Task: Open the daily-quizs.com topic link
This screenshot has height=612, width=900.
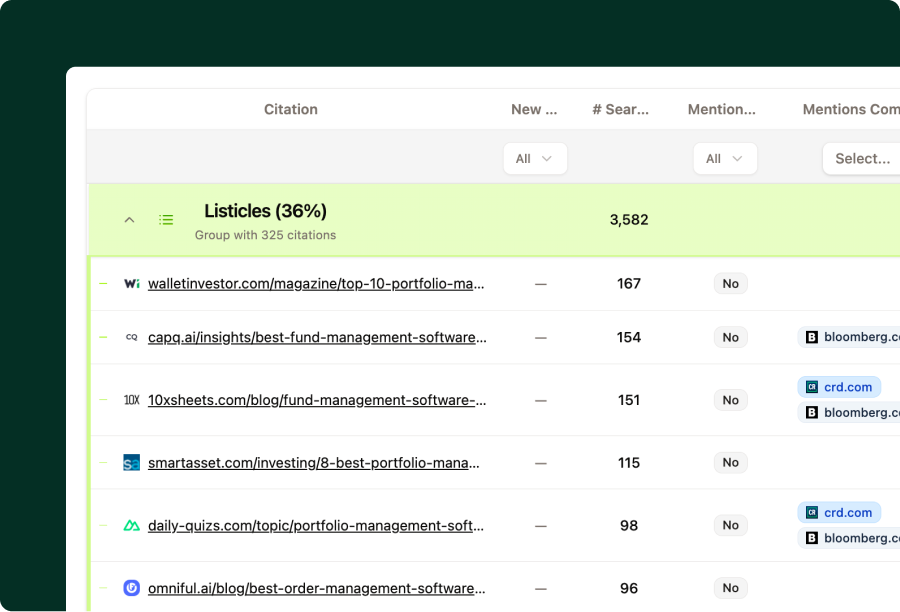Action: [316, 525]
